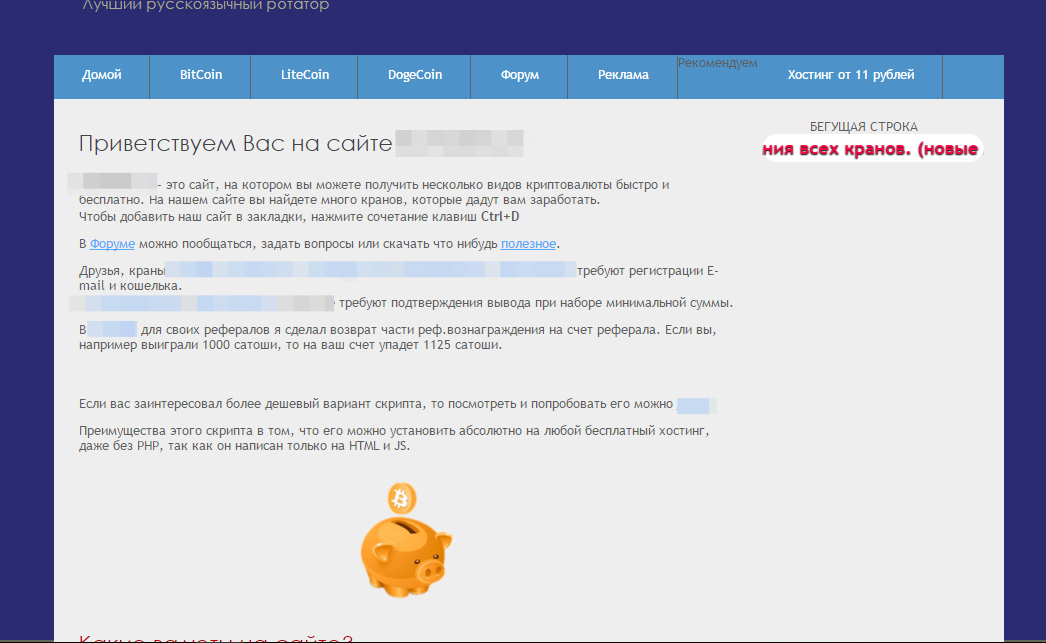The width and height of the screenshot is (1046, 643).
Task: Click the Ctrl+D shortcut text
Action: coord(500,217)
